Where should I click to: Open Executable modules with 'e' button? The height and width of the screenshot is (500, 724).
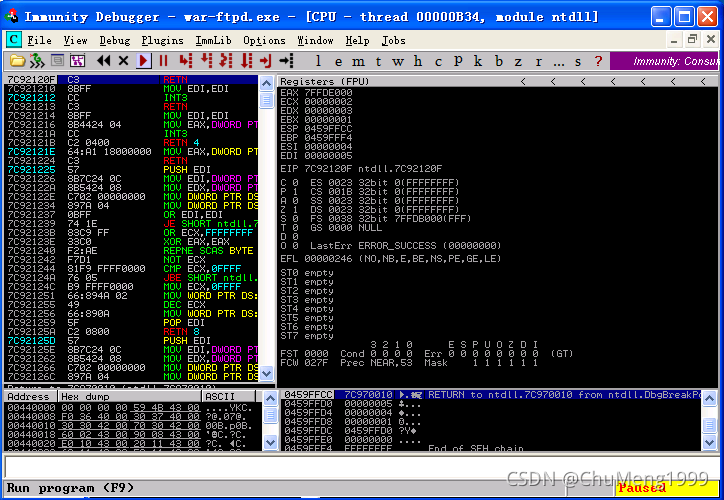pyautogui.click(x=338, y=61)
